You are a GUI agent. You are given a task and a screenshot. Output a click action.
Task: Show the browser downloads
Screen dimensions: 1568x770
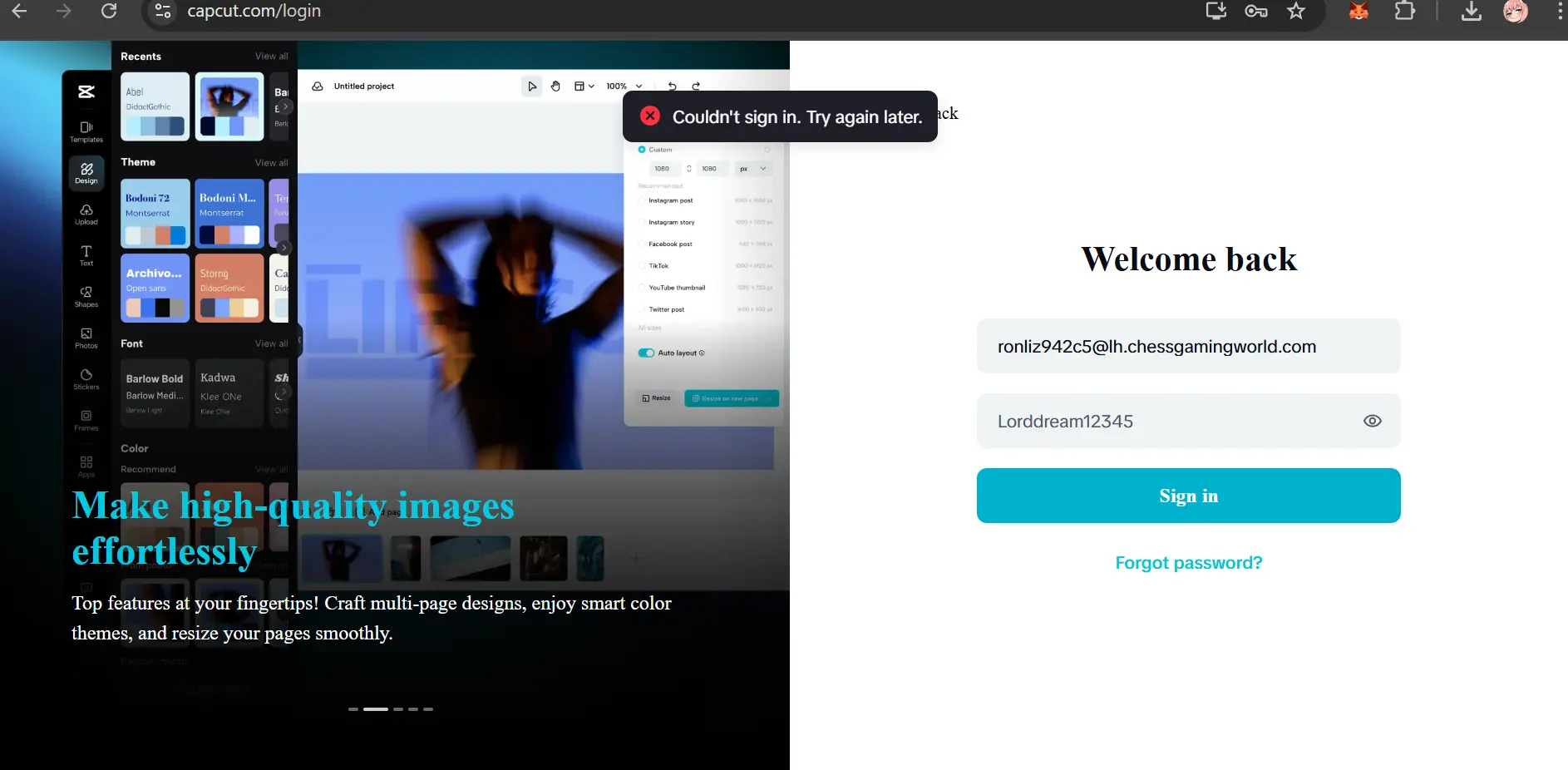(x=1472, y=11)
